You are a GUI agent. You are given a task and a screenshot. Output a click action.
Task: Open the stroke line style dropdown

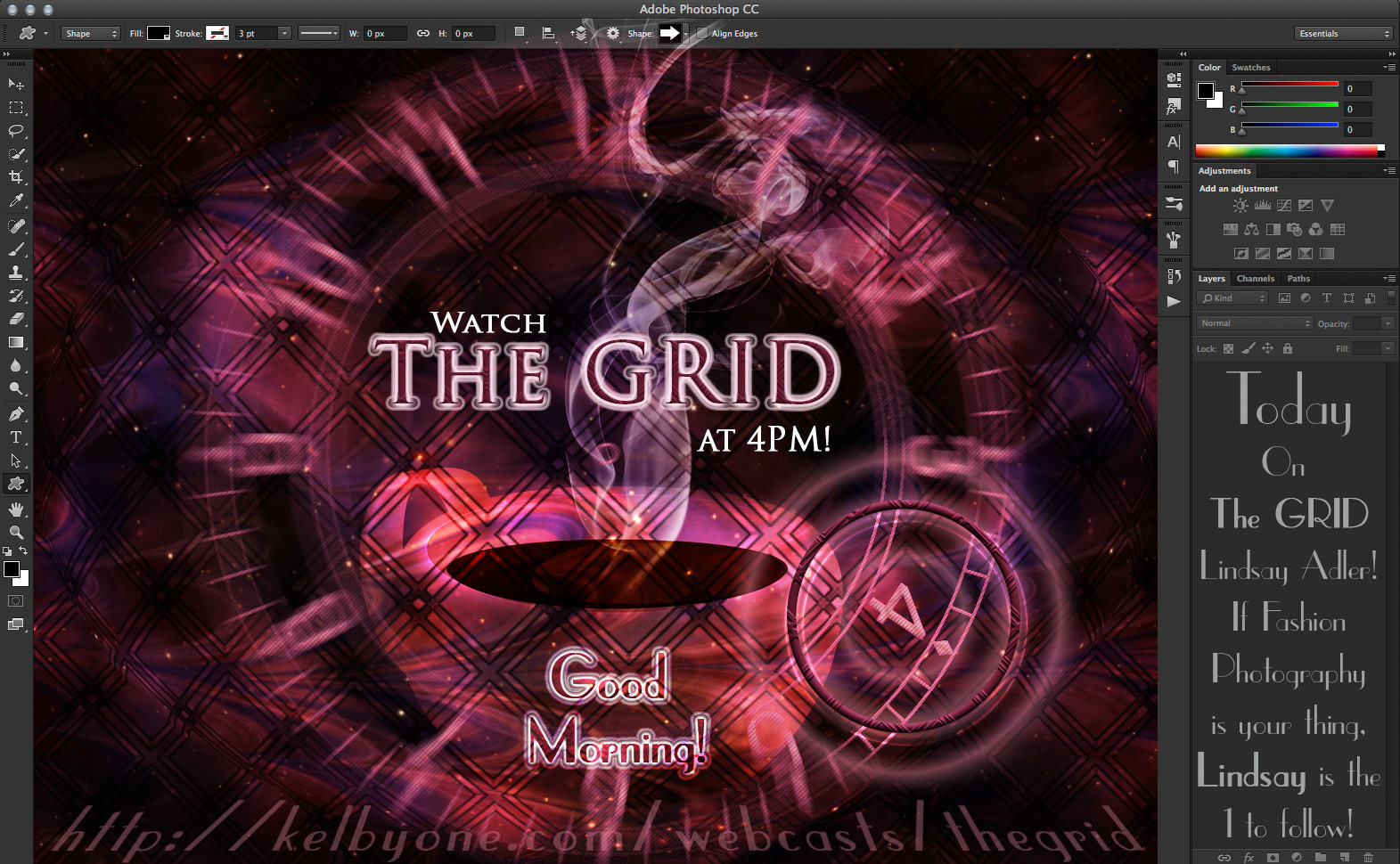coord(318,34)
